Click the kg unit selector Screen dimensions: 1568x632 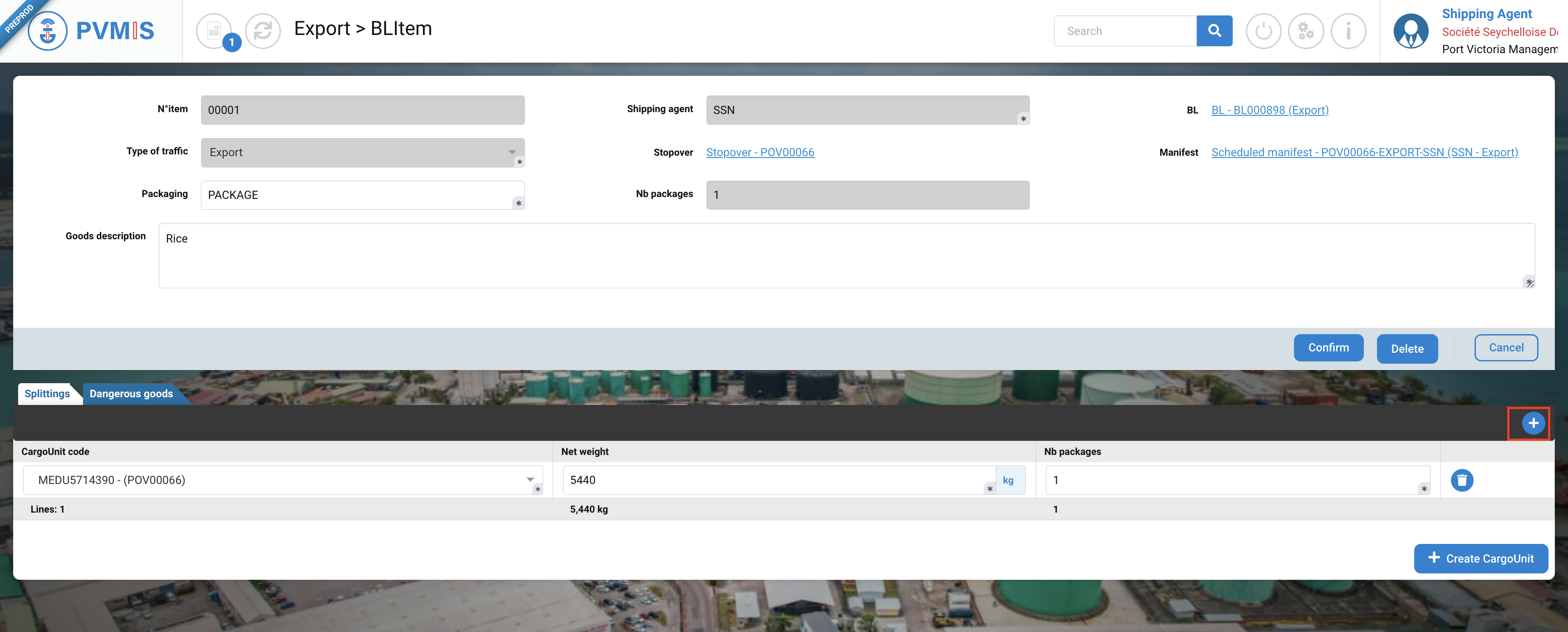click(x=1008, y=480)
